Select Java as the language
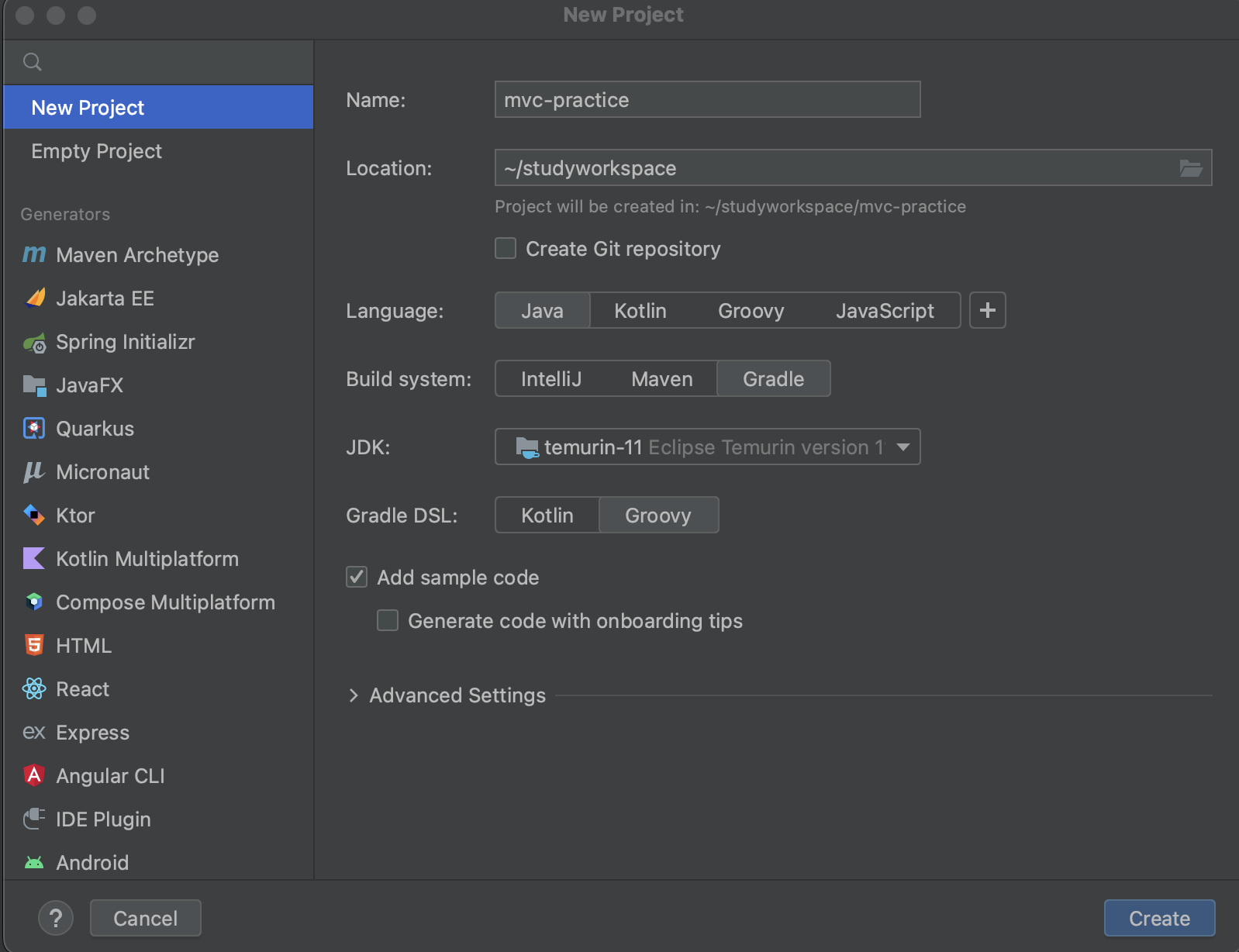1239x952 pixels. pos(543,310)
